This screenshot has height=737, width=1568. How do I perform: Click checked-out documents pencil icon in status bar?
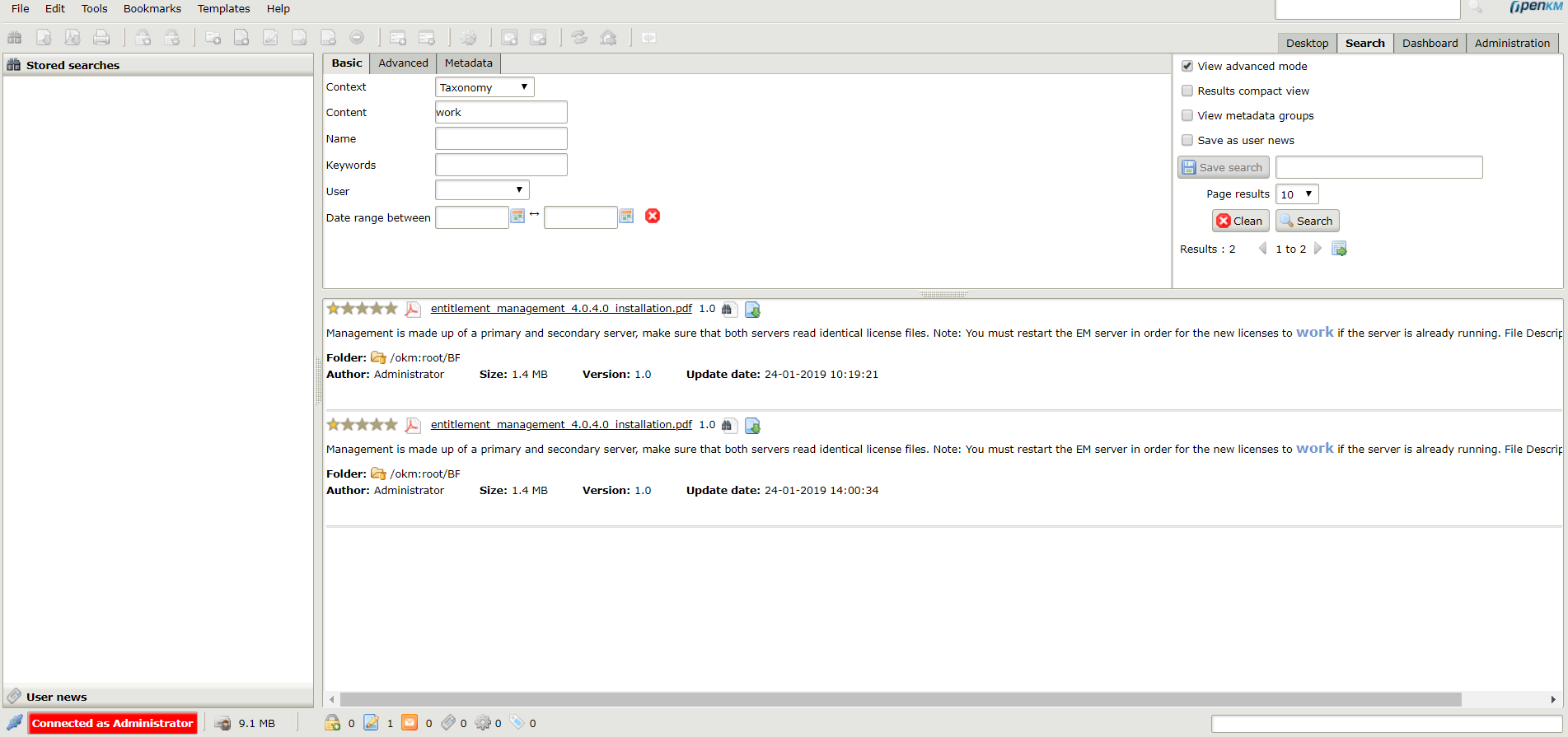pyautogui.click(x=372, y=723)
